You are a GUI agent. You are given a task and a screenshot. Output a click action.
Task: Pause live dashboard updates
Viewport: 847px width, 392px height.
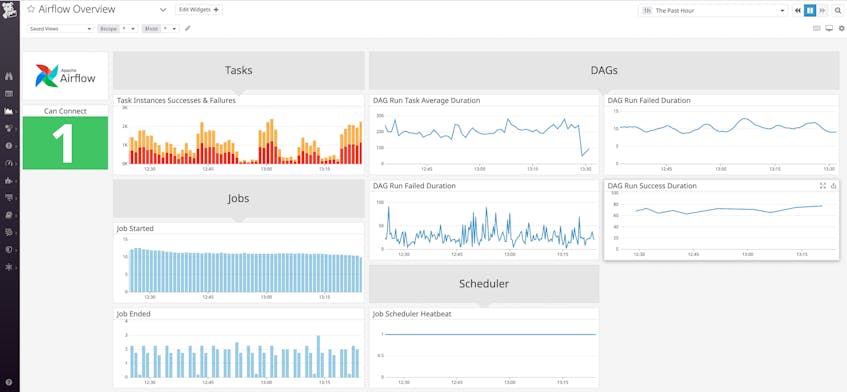pos(810,10)
